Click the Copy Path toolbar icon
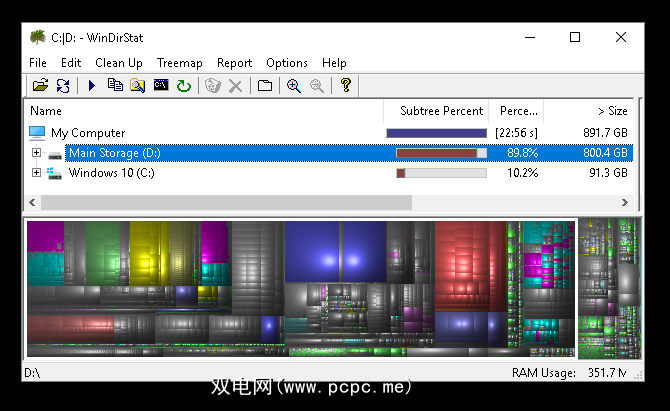The width and height of the screenshot is (670, 411). click(x=115, y=85)
